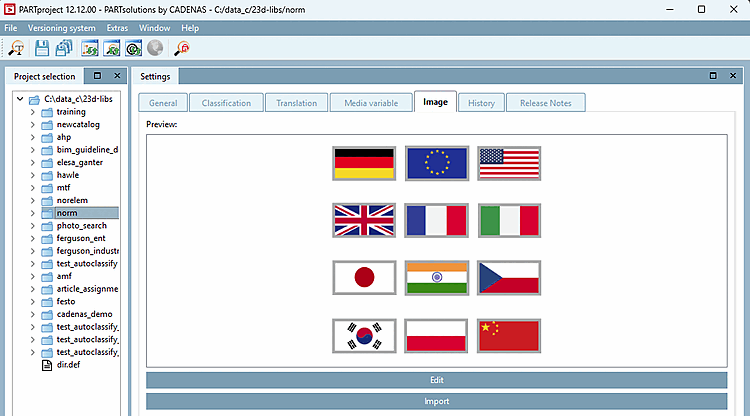Open the Window menu
The image size is (750, 416).
pyautogui.click(x=154, y=28)
